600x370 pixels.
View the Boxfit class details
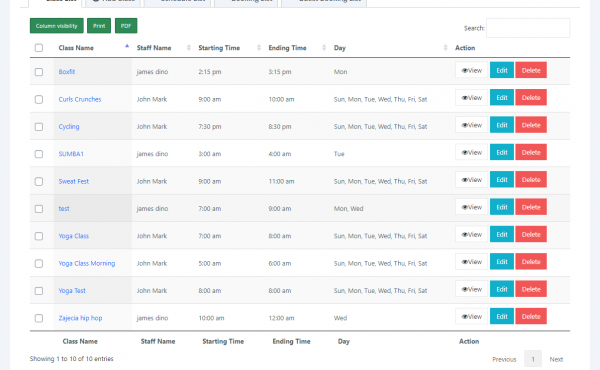tap(471, 70)
